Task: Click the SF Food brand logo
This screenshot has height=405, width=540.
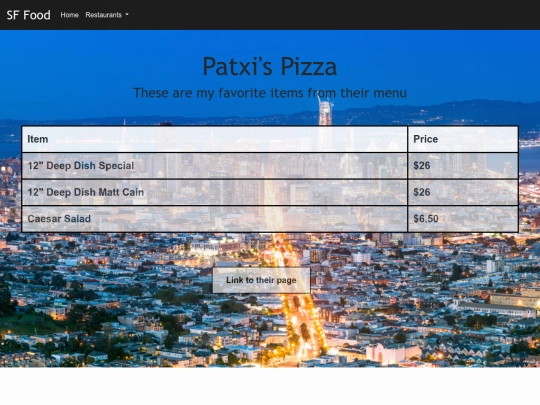Action: coord(29,15)
